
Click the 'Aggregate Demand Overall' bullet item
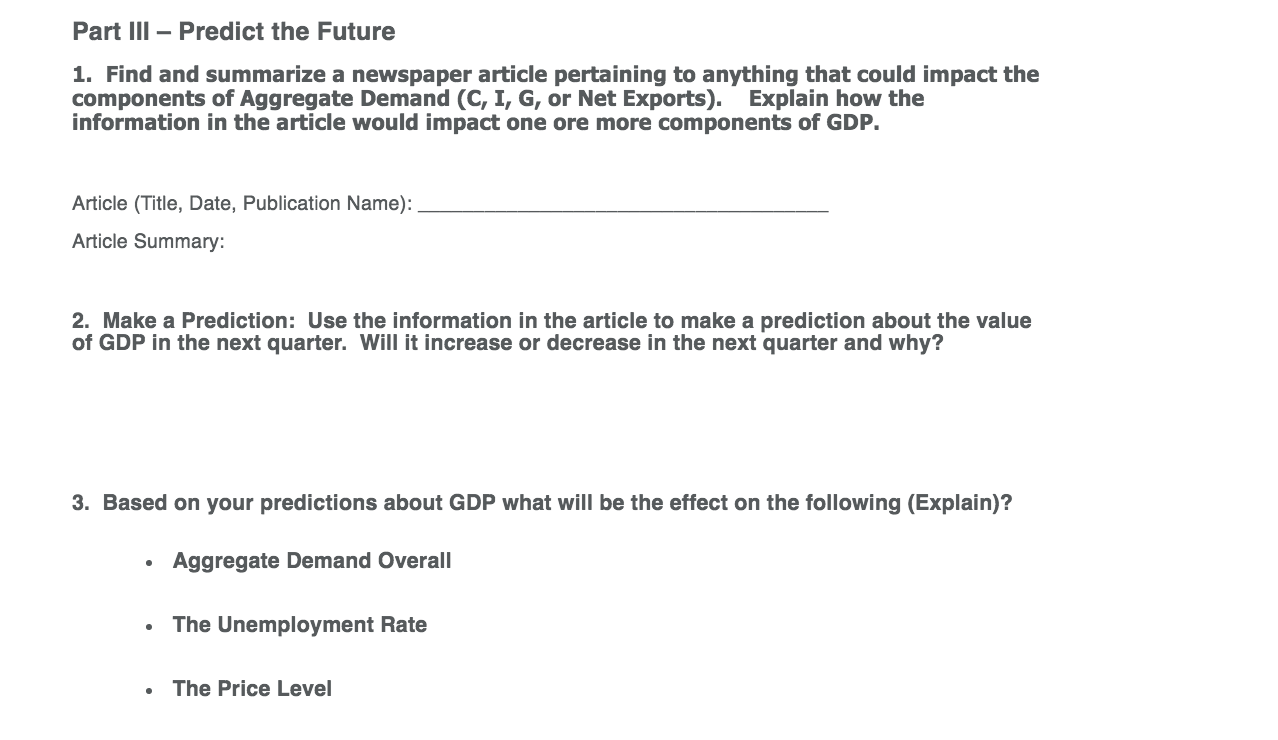click(312, 561)
